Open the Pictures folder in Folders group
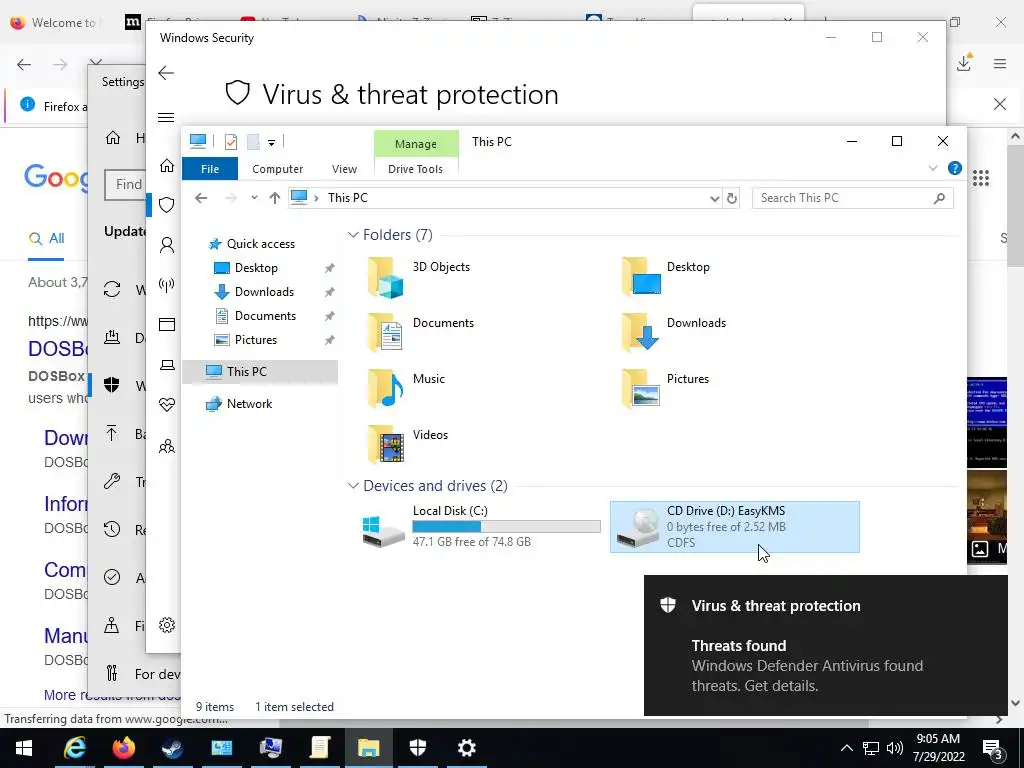Screen dimensions: 1024x768 pos(664,389)
